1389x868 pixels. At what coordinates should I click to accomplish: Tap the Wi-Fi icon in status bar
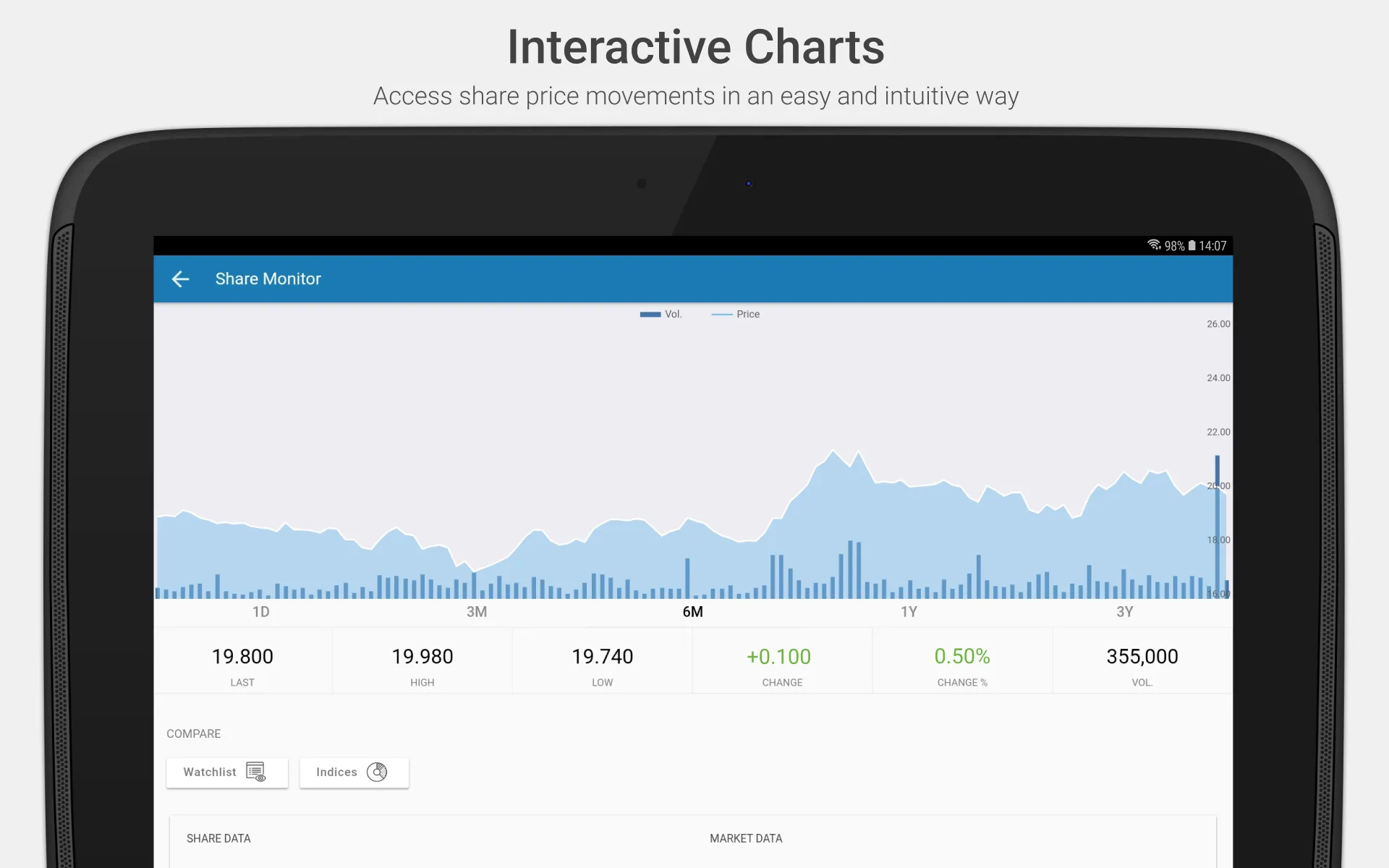[x=1154, y=245]
